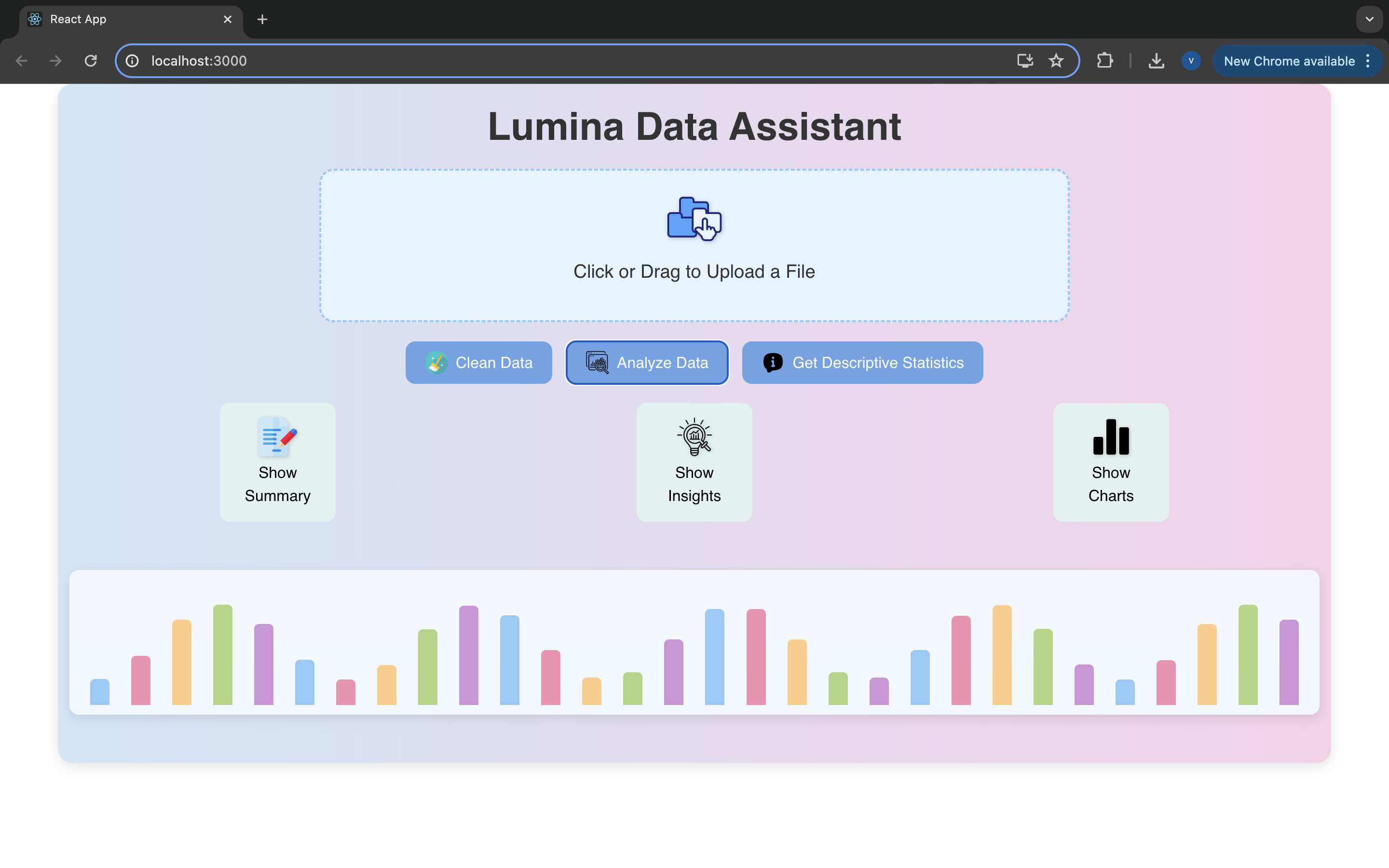This screenshot has height=868, width=1389.
Task: Click the New Chrome available button
Action: pos(1289,61)
